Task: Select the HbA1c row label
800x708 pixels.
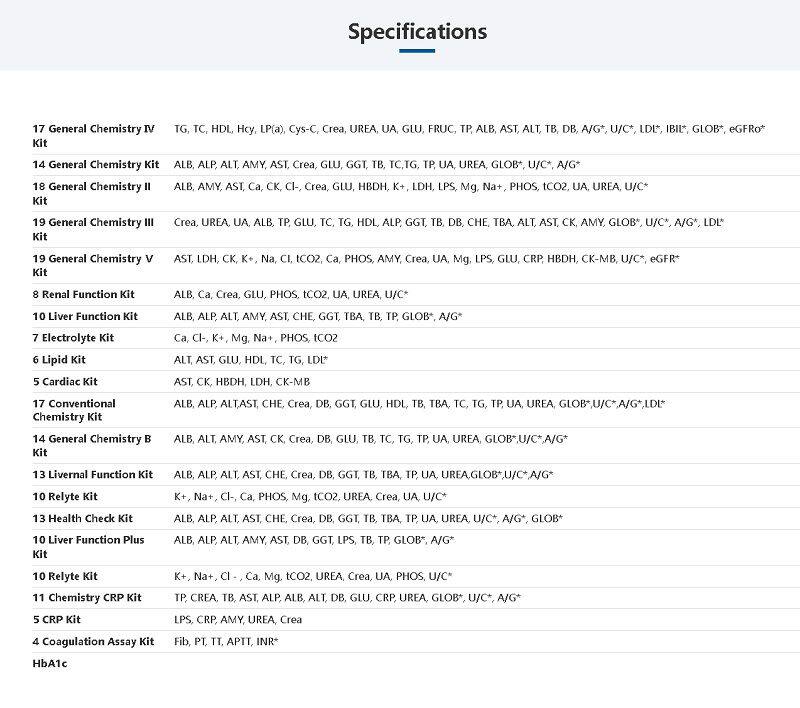Action: click(49, 663)
